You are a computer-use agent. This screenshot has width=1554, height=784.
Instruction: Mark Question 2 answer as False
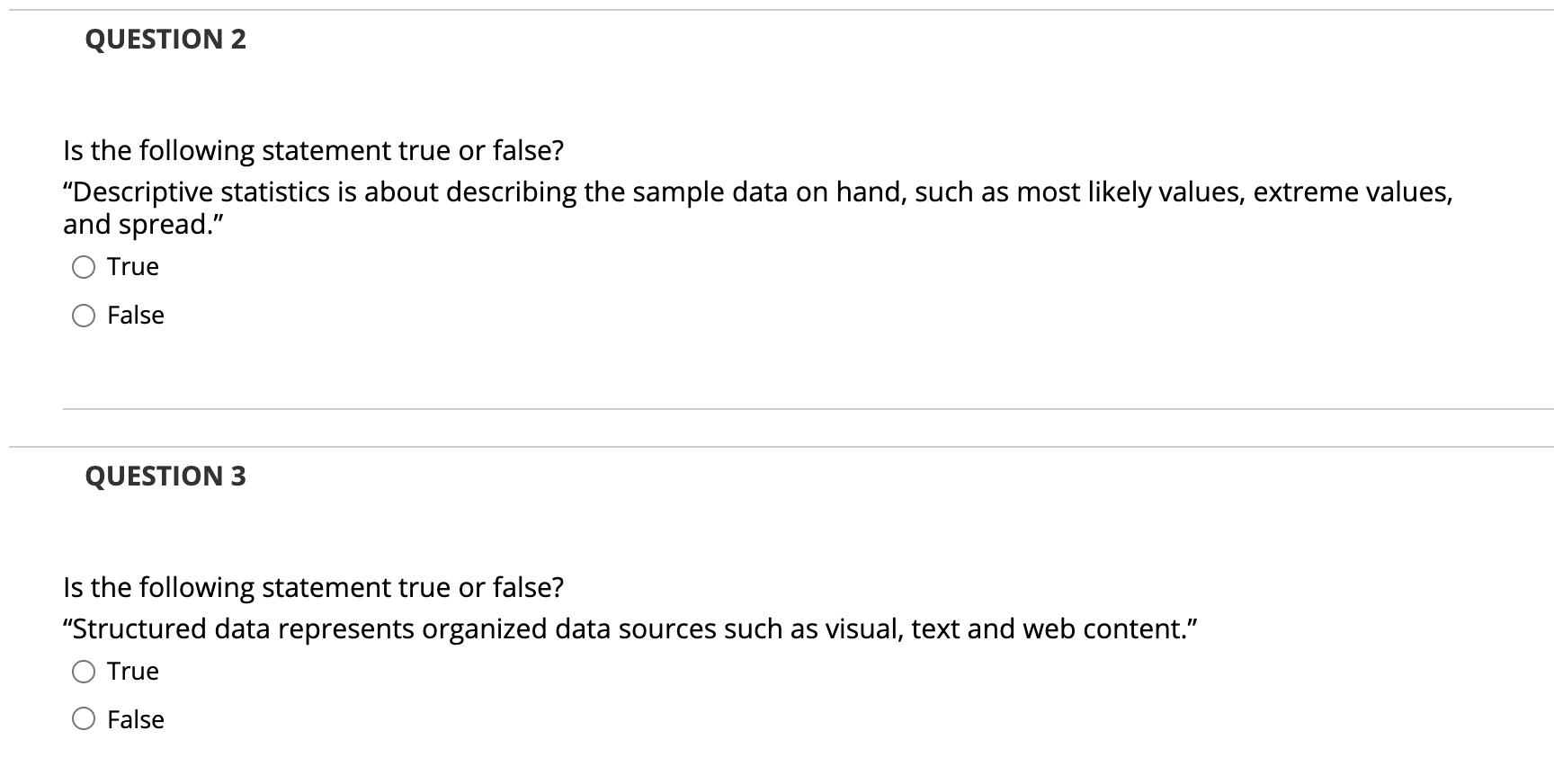tap(82, 315)
